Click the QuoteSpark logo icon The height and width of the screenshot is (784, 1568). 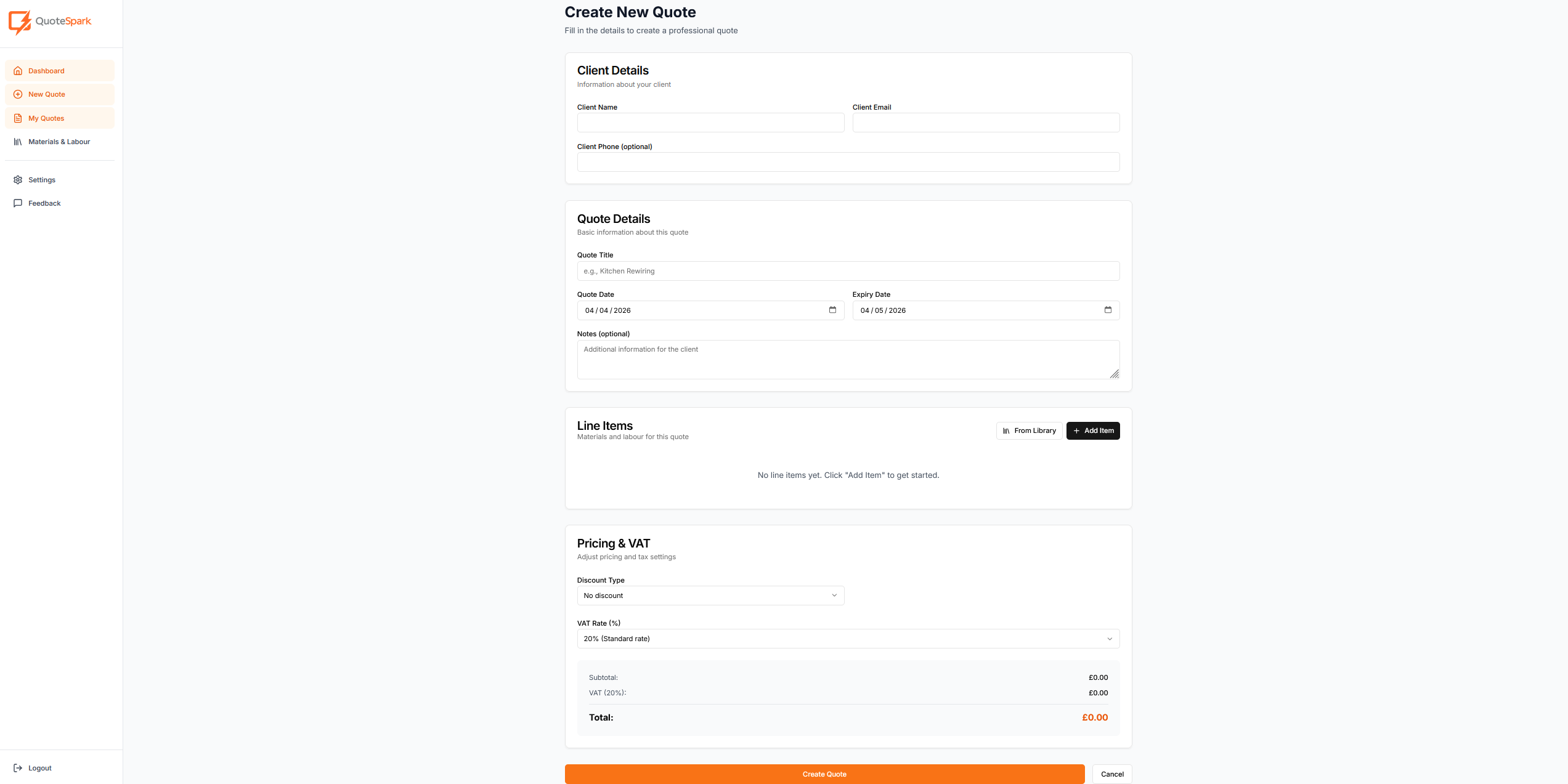click(20, 22)
